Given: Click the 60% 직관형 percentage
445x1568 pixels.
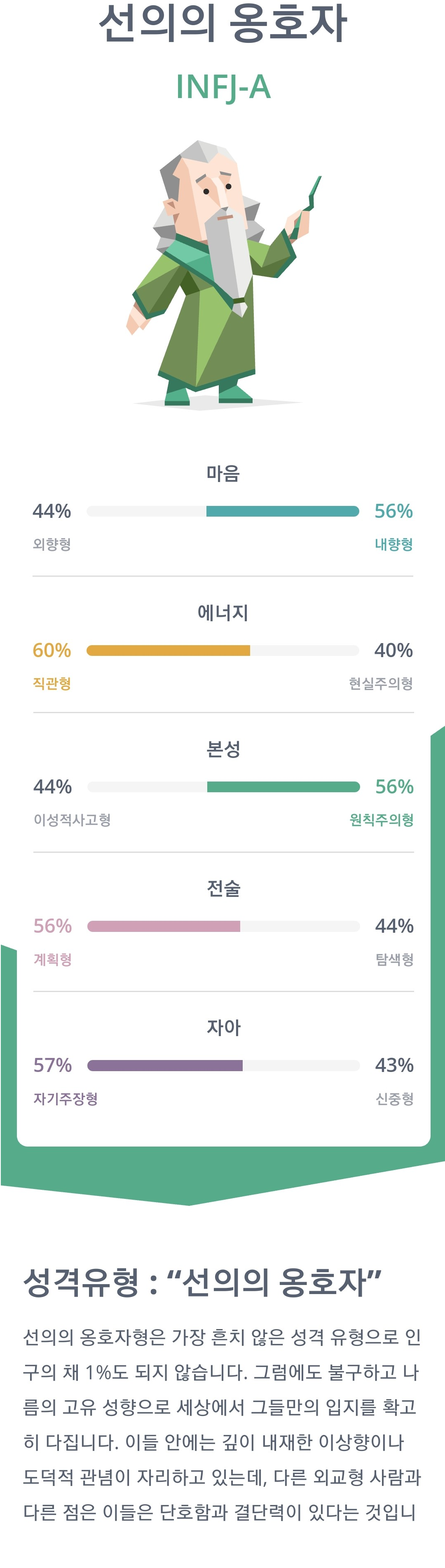Looking at the screenshot, I should pos(52,651).
